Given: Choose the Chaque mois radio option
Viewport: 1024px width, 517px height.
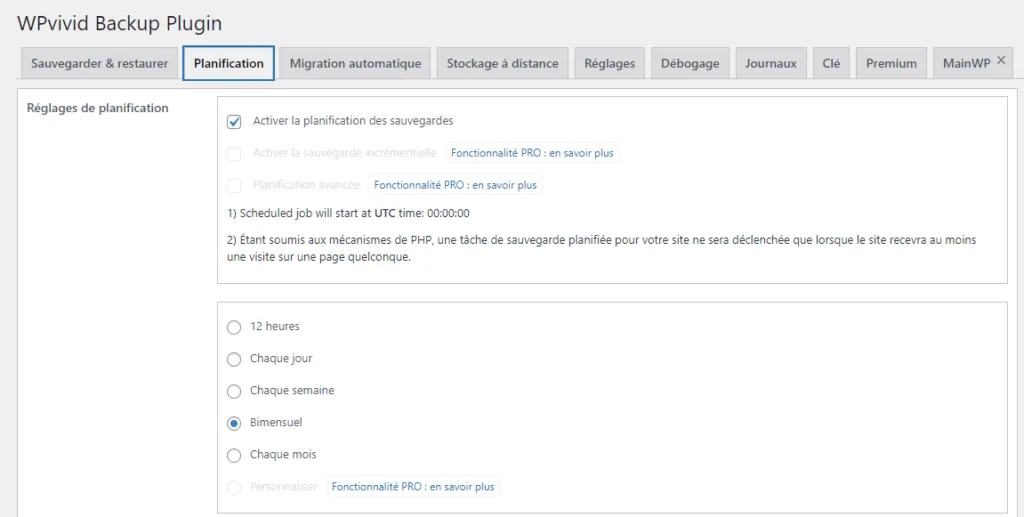Looking at the screenshot, I should [234, 455].
